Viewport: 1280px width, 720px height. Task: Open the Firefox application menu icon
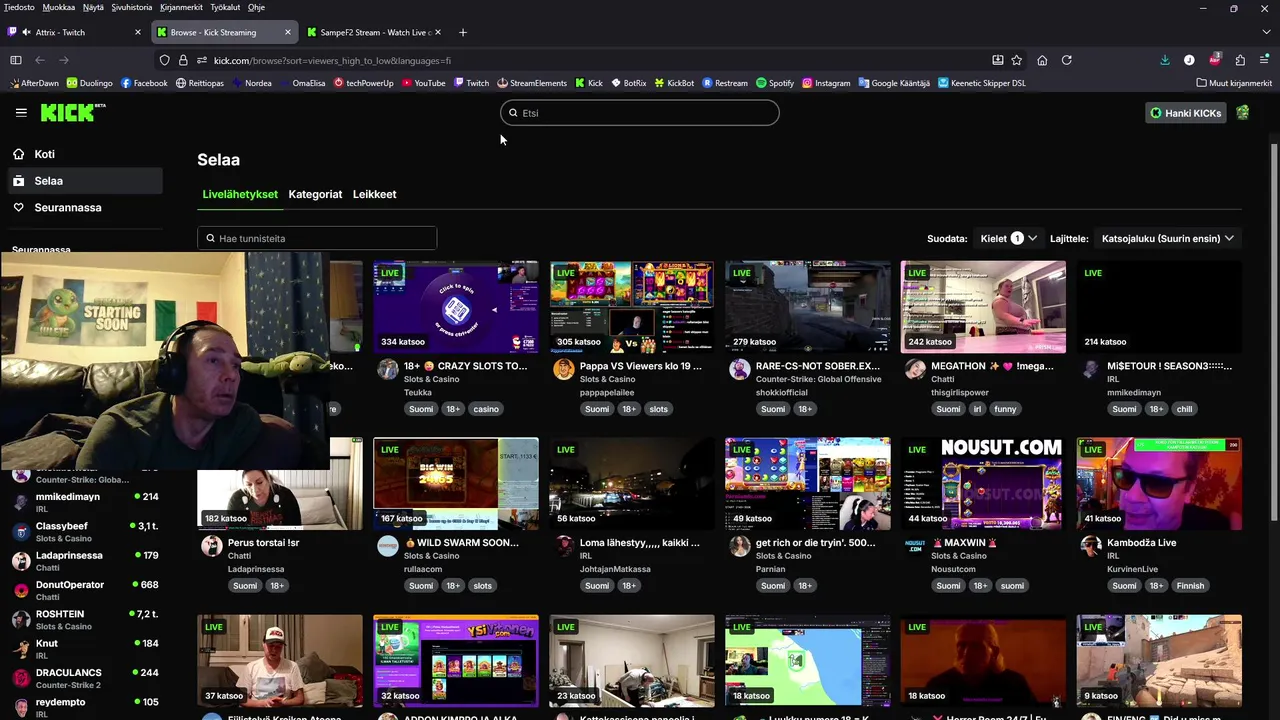pyautogui.click(x=1264, y=60)
